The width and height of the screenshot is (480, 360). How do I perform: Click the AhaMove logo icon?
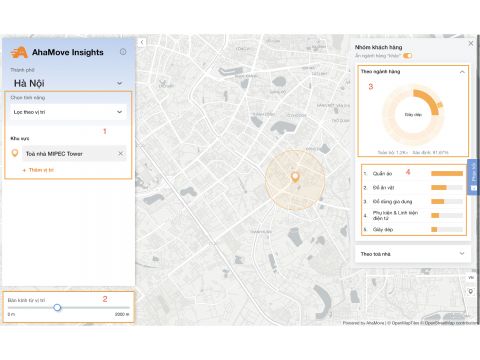click(x=19, y=52)
